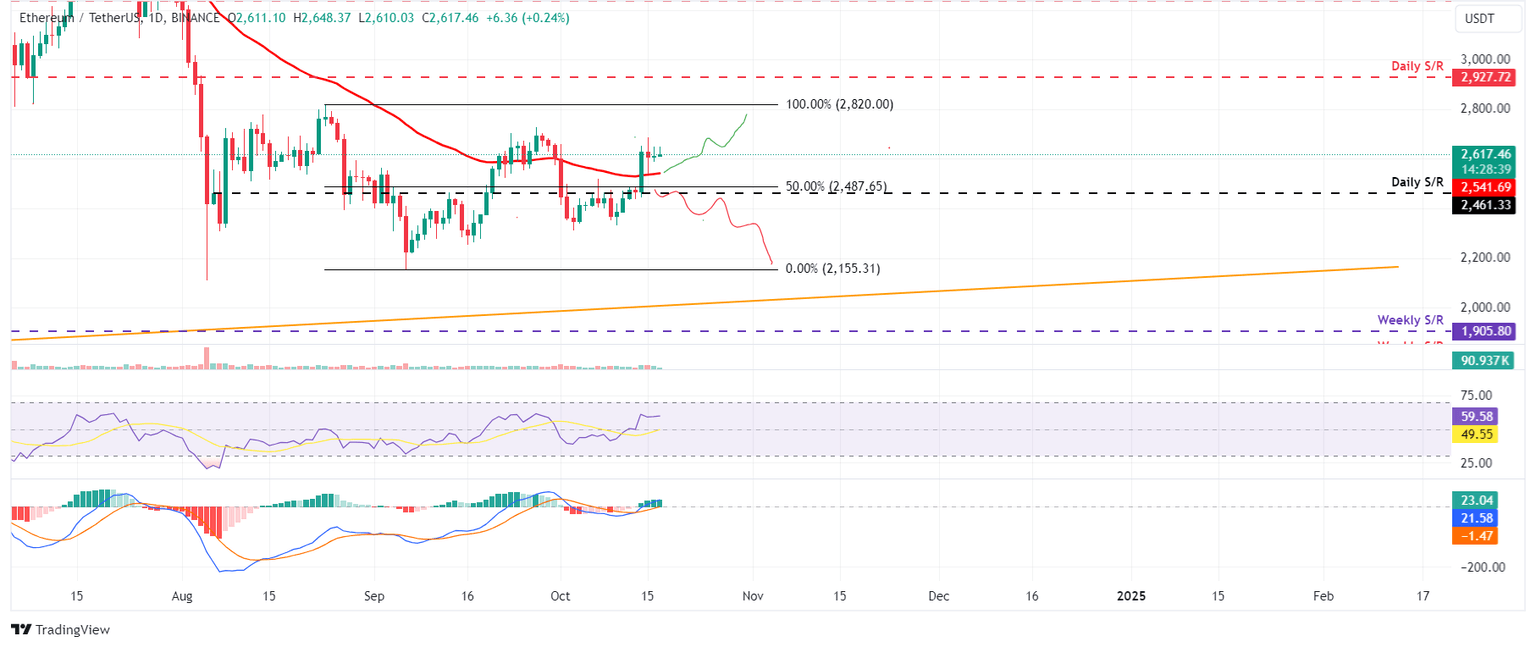Click the TradingView logo
This screenshot has width=1536, height=648.
[60, 630]
